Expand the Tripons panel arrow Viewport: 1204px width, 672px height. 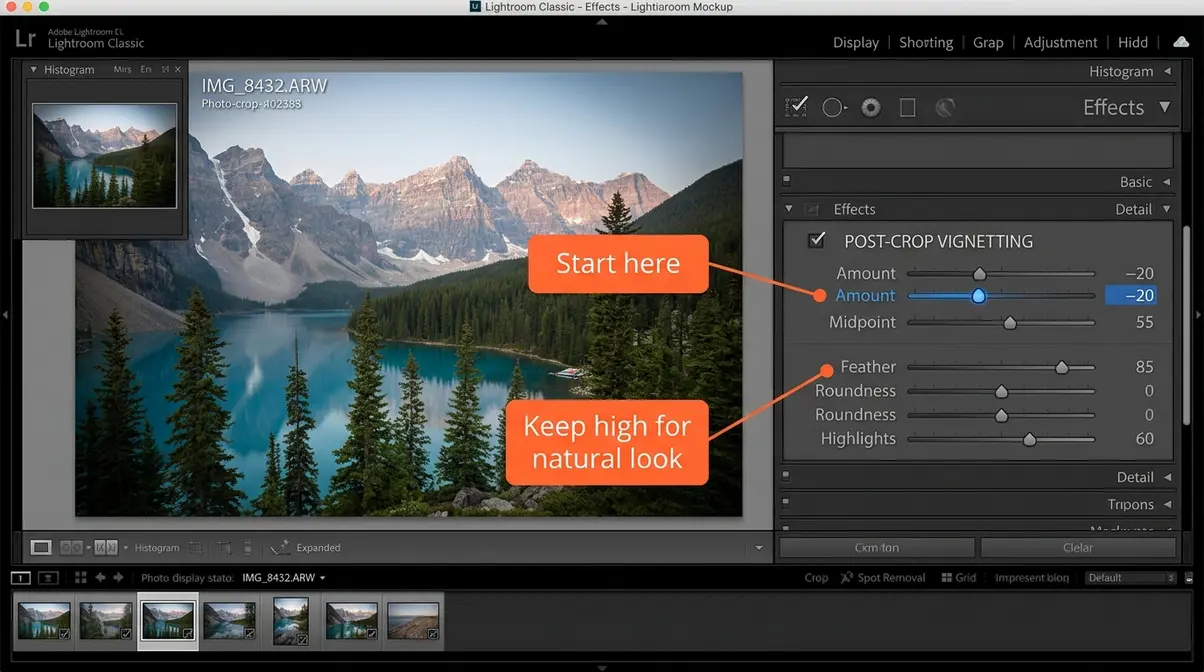tap(1166, 504)
